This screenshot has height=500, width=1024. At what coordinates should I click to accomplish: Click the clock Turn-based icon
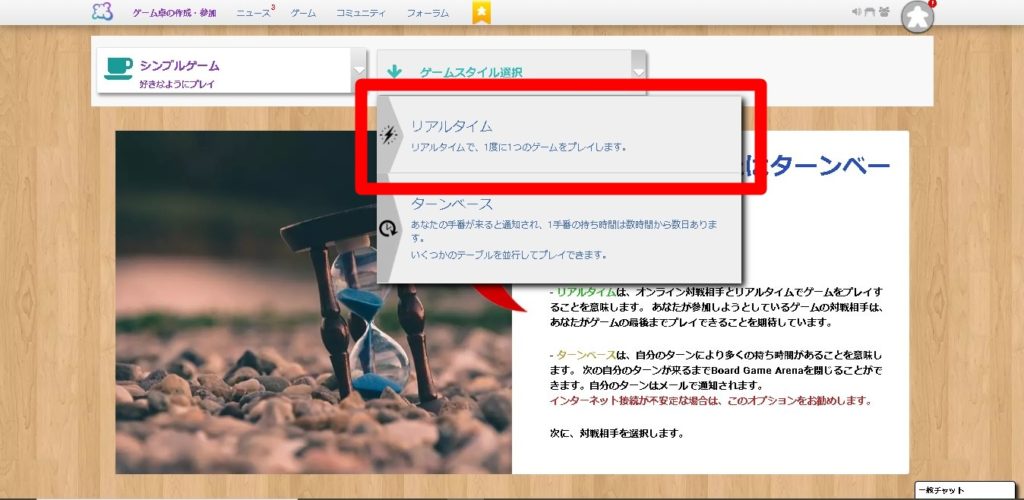click(391, 228)
